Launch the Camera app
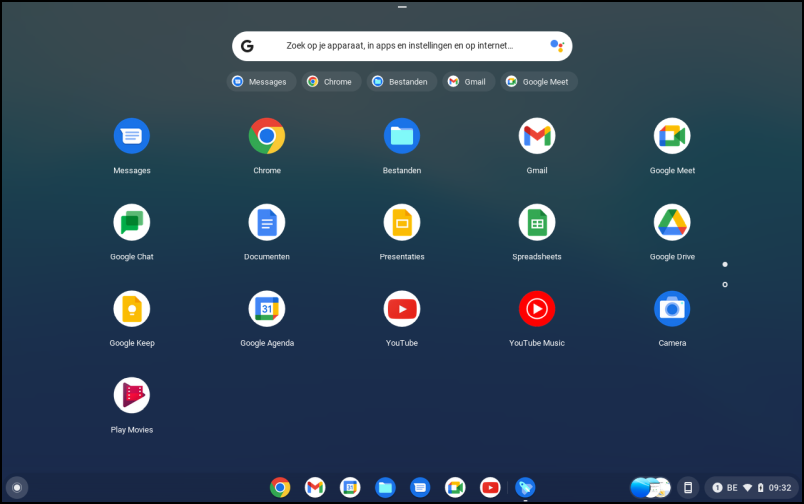Image resolution: width=804 pixels, height=504 pixels. click(x=672, y=309)
